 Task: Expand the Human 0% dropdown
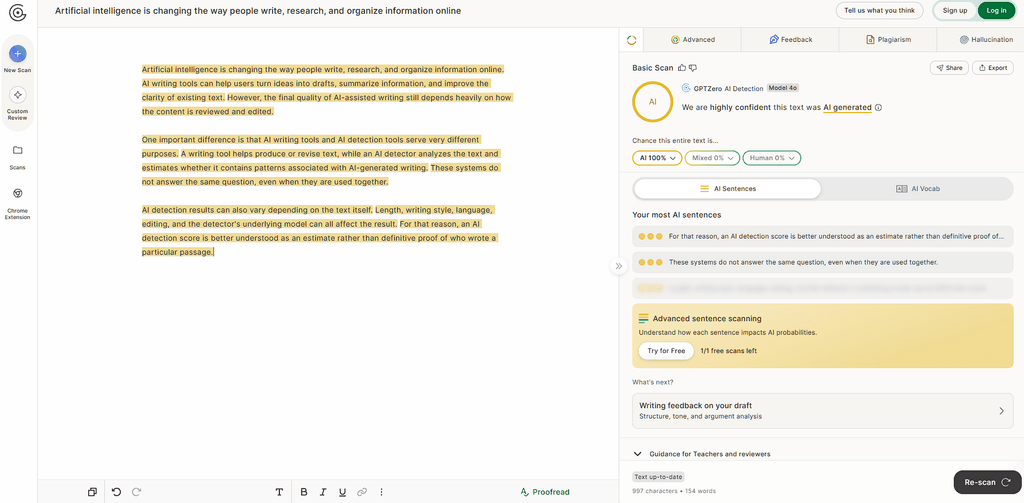(771, 158)
